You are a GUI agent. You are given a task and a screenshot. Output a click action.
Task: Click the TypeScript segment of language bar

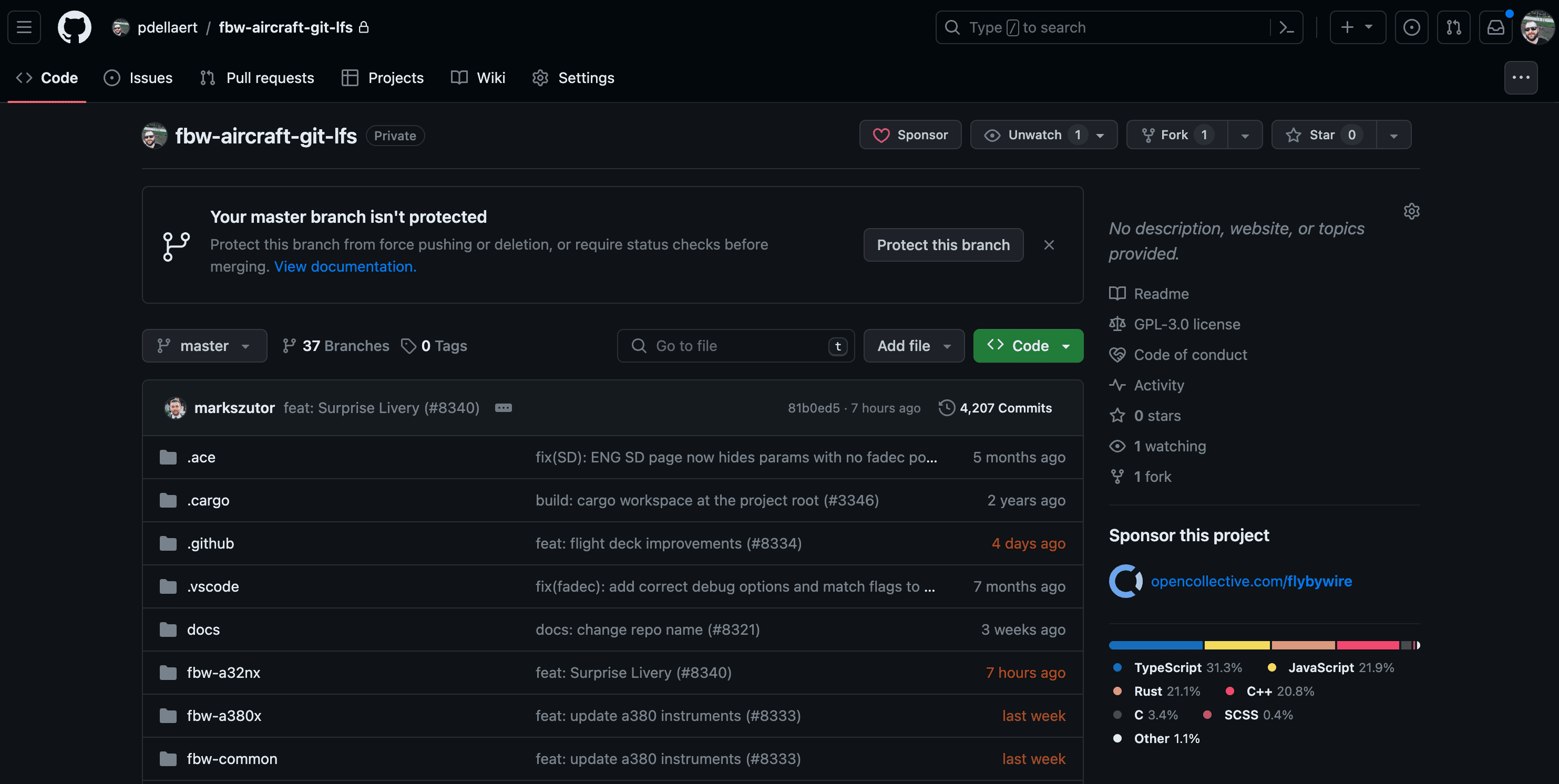point(1155,645)
